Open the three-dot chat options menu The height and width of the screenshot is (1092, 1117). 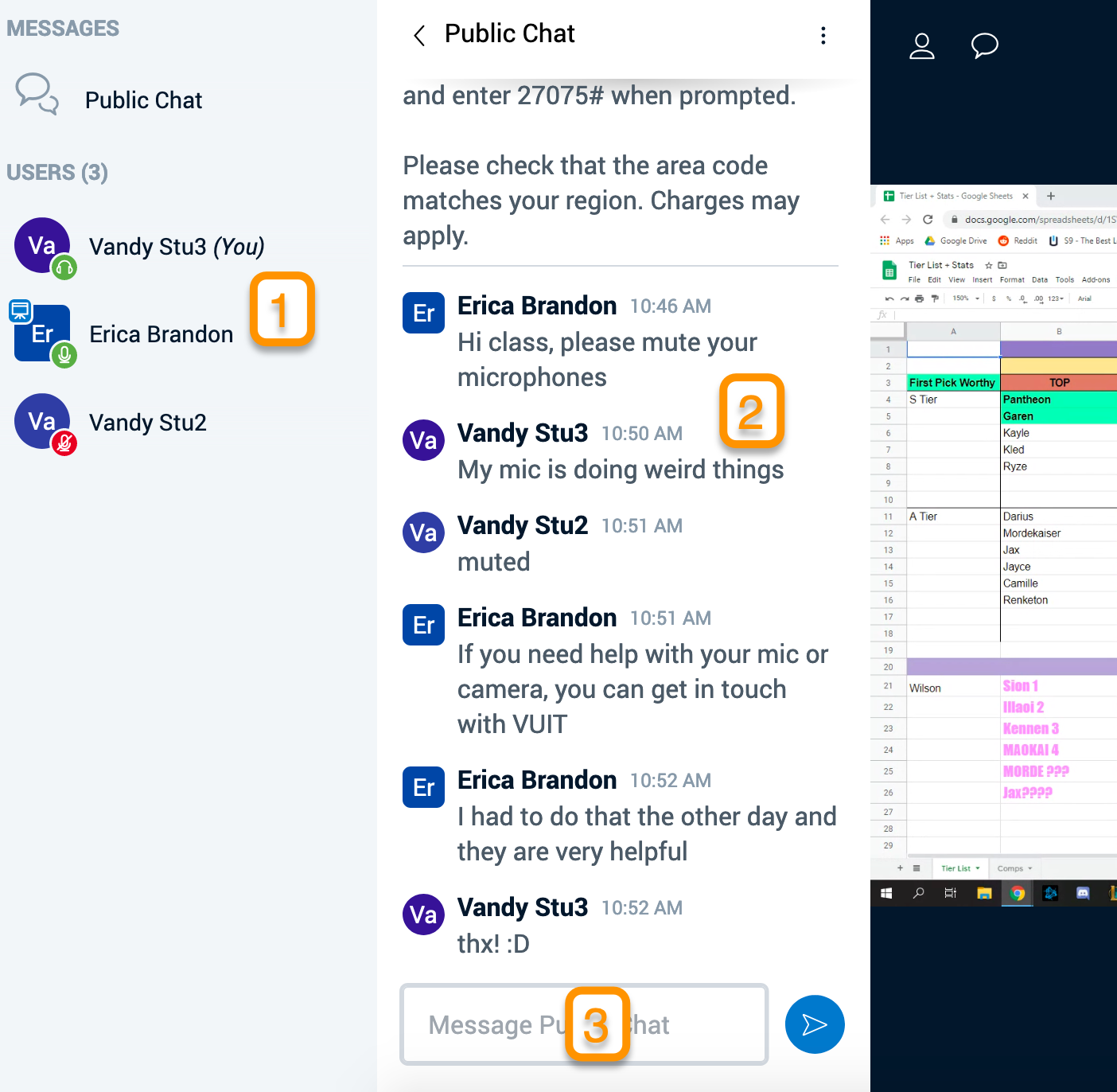[x=823, y=35]
